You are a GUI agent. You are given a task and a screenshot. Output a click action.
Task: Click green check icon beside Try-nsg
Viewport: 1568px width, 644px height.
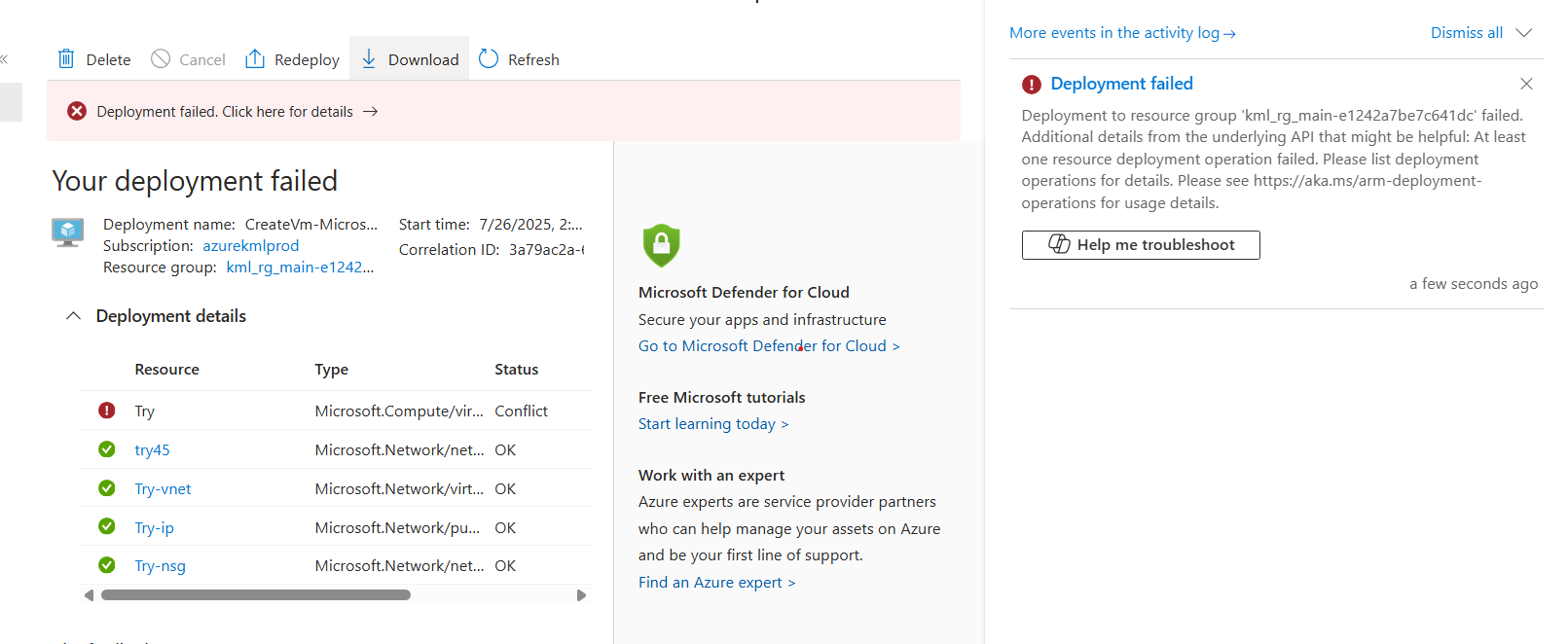pos(107,565)
